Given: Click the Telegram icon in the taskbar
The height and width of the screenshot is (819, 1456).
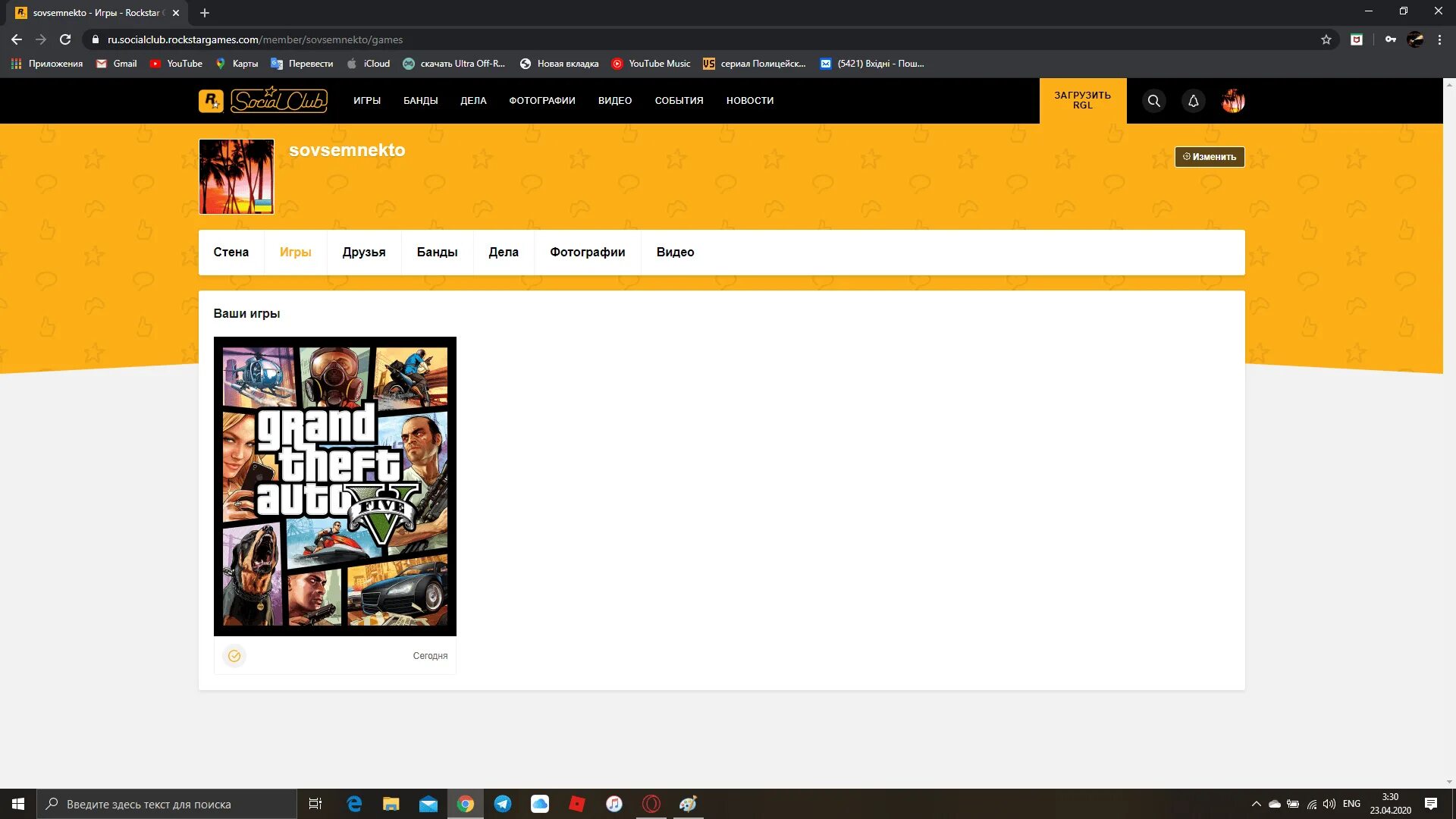Looking at the screenshot, I should [501, 804].
